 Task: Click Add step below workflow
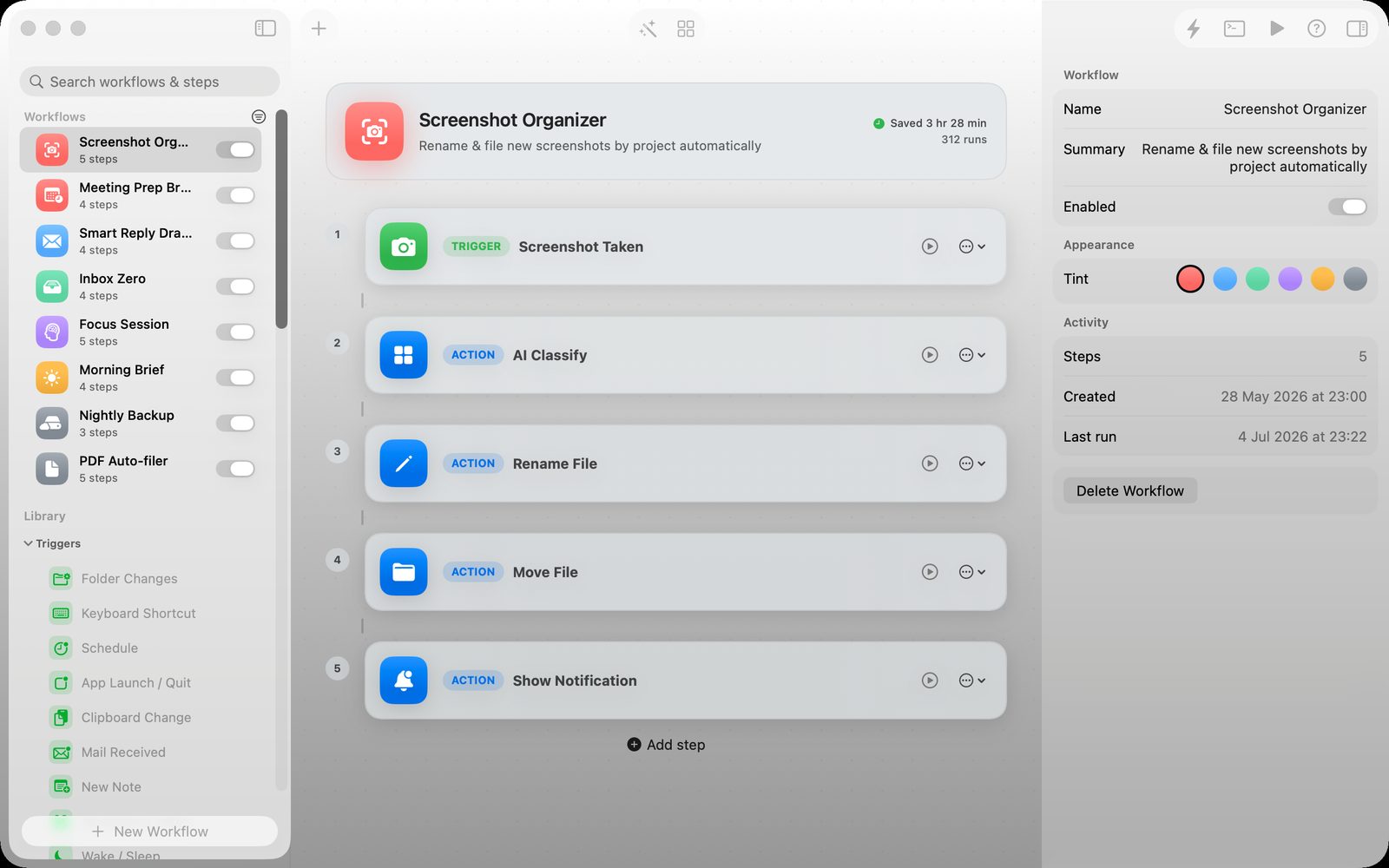[x=666, y=745]
